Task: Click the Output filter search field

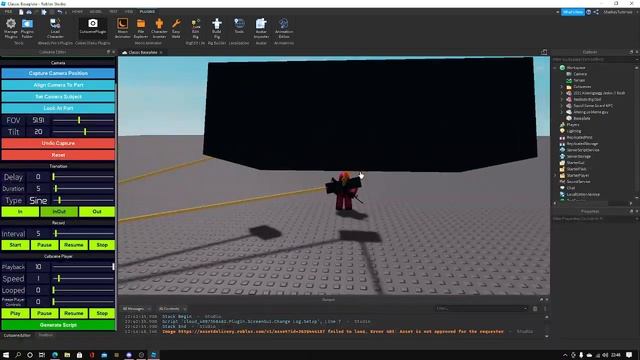Action: (x=481, y=309)
